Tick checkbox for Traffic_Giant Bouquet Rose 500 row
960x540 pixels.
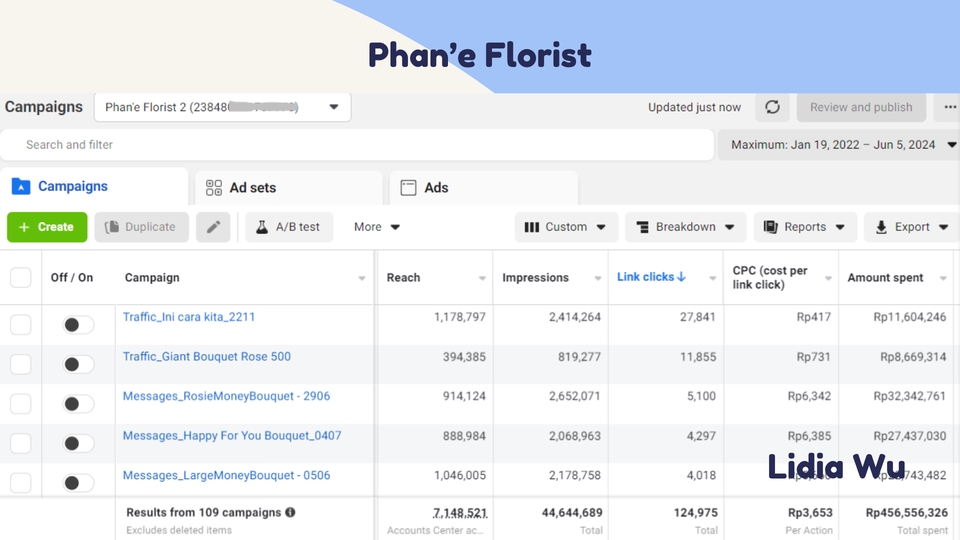pos(21,364)
